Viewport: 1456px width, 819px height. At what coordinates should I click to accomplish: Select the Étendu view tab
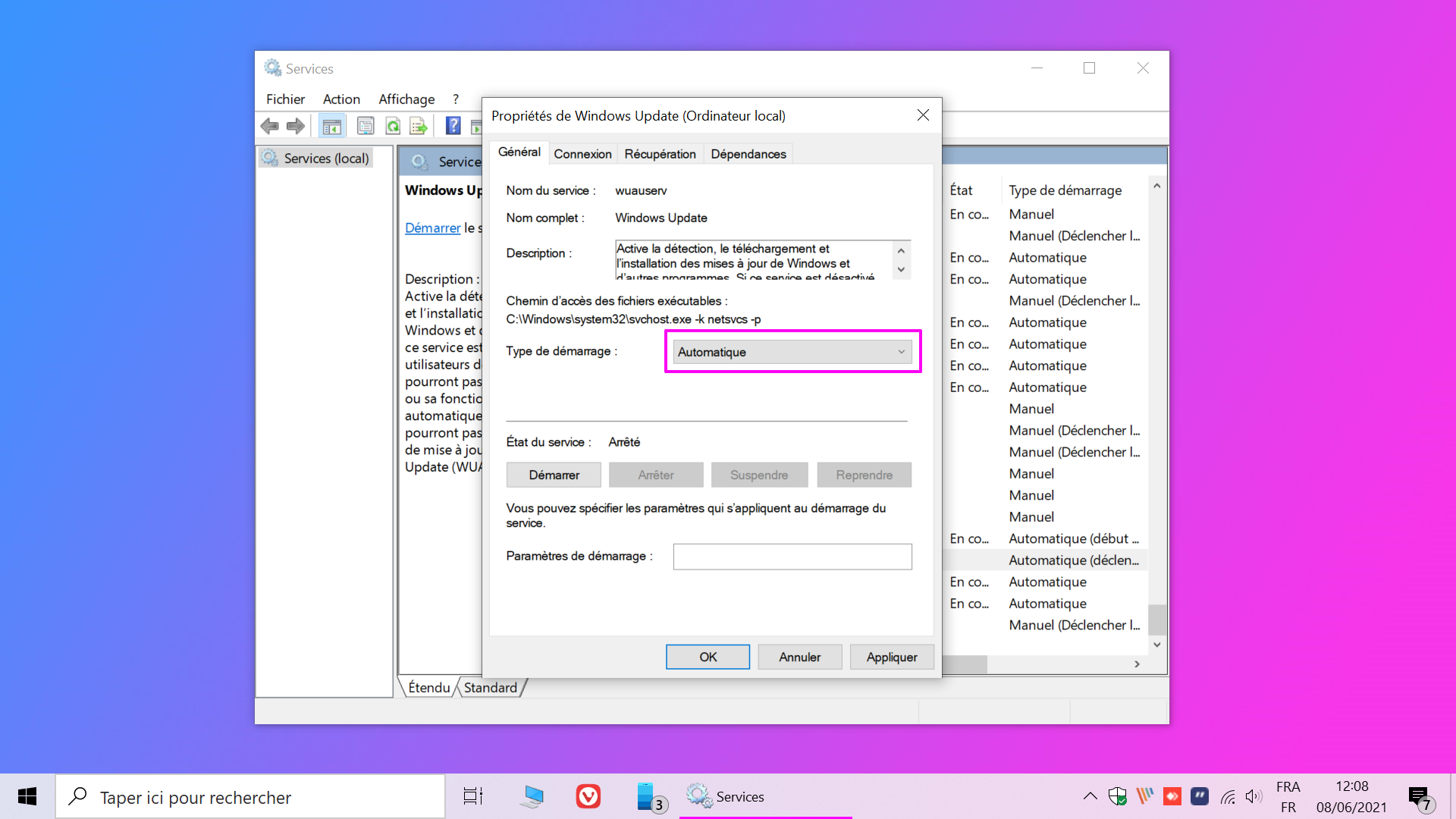coord(429,688)
